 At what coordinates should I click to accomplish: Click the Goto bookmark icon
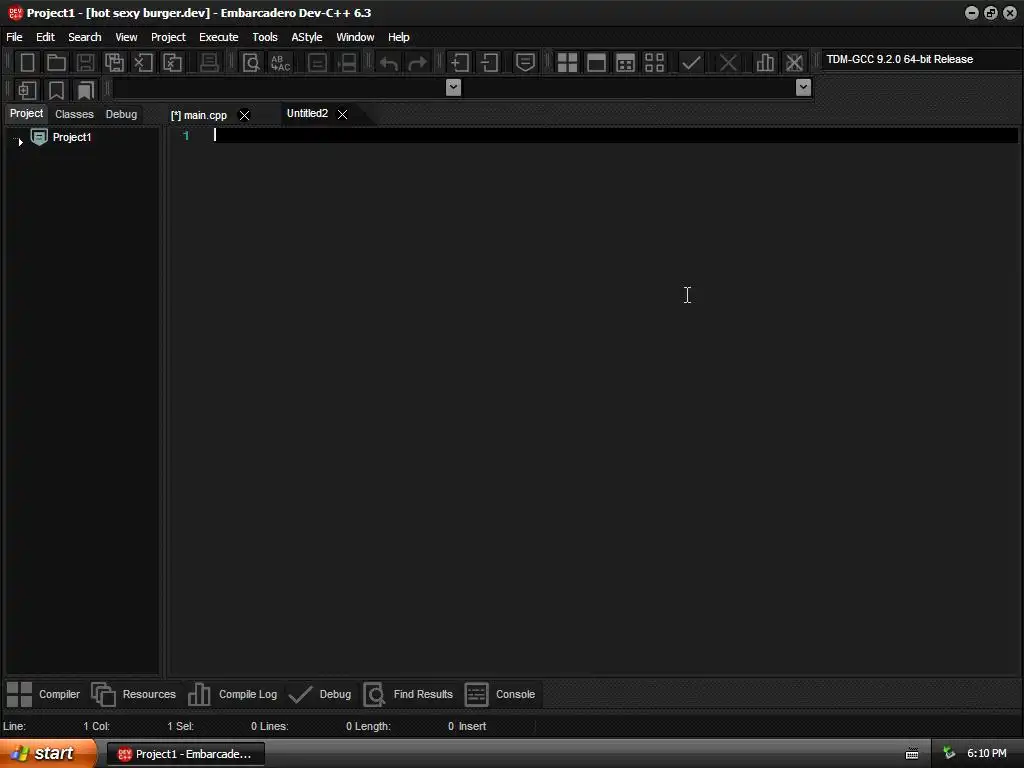click(86, 90)
